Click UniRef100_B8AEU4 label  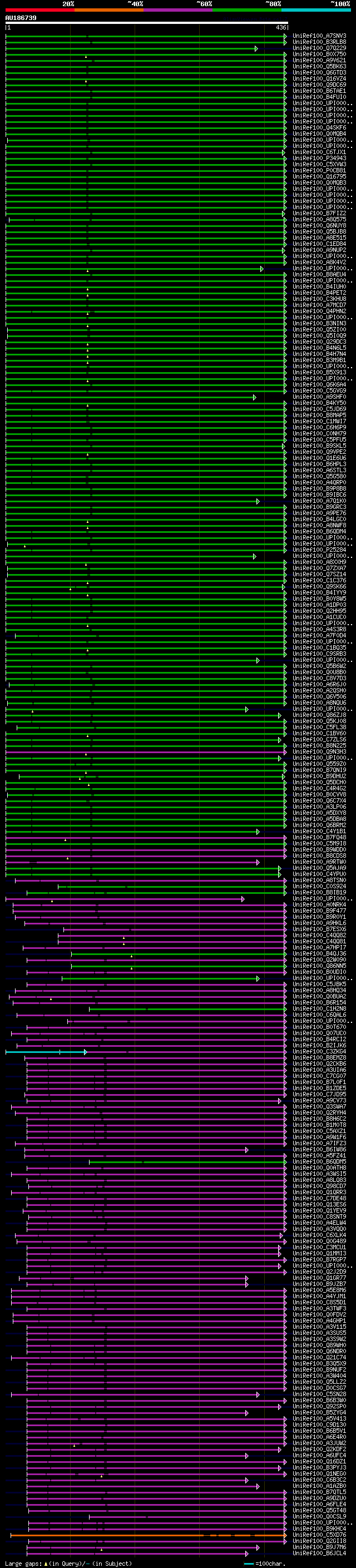[319, 275]
